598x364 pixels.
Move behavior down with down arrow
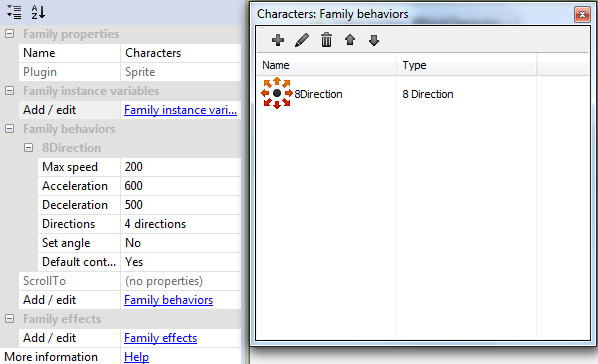374,40
